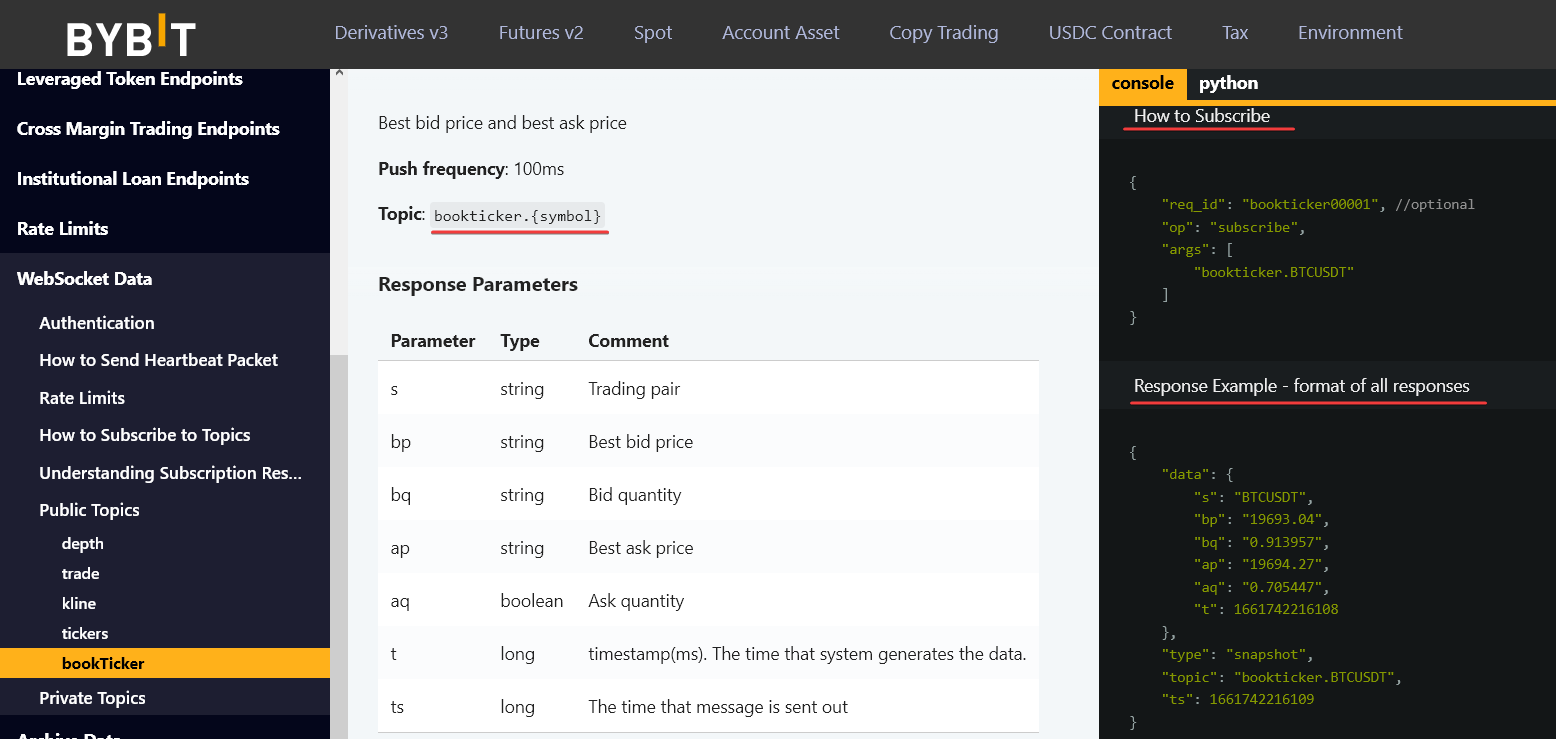Image resolution: width=1556 pixels, height=739 pixels.
Task: Expand WebSocket Data section
Action: (85, 279)
